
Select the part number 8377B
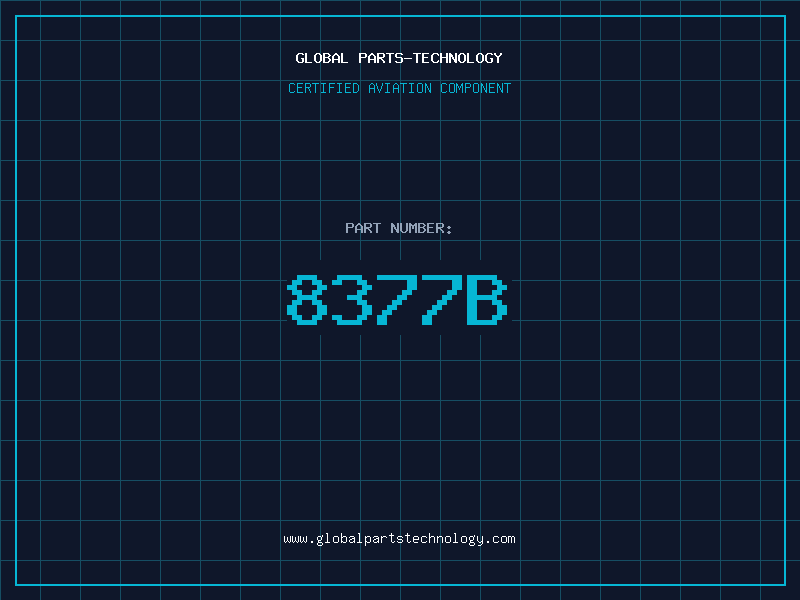(x=397, y=299)
